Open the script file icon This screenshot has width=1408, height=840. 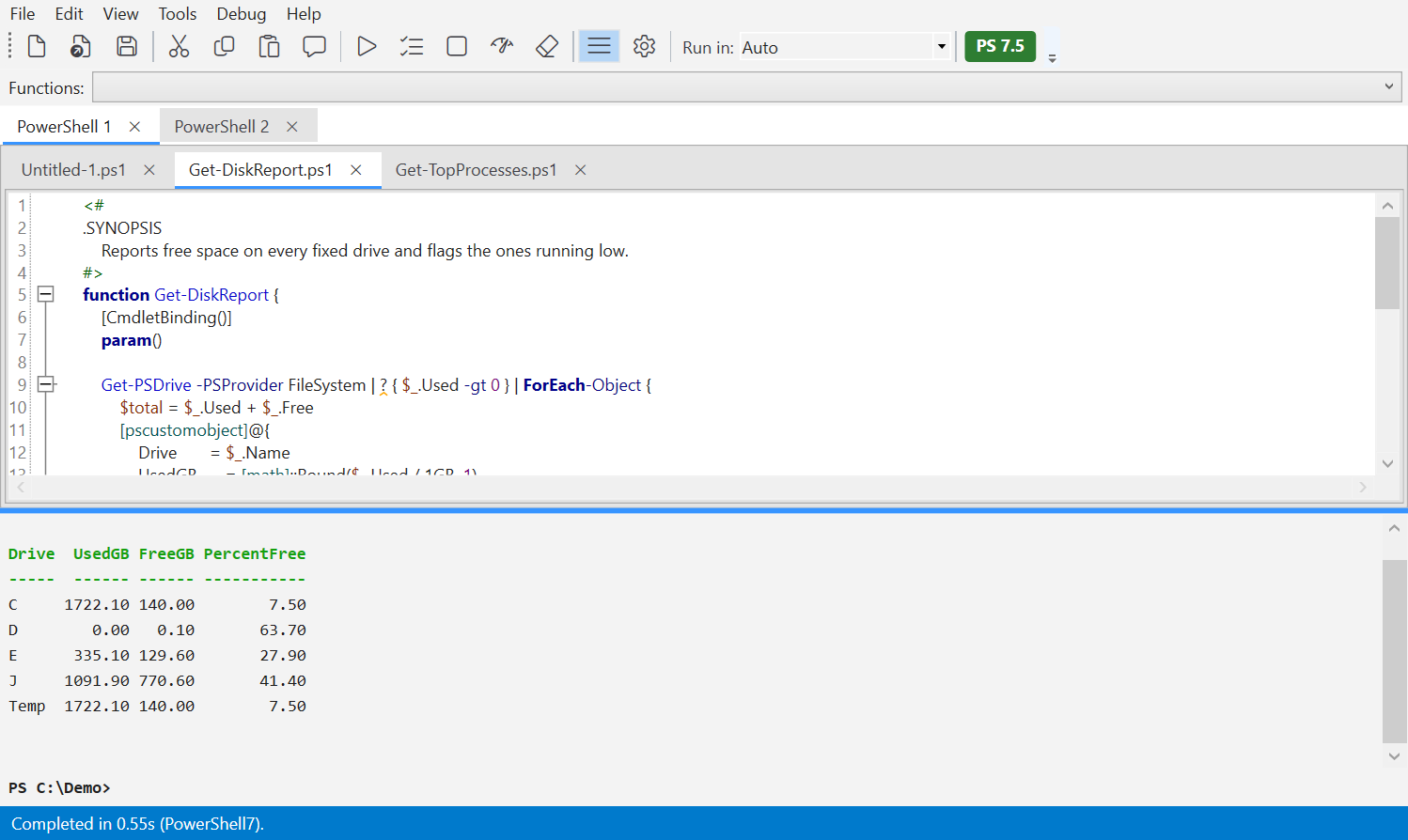pyautogui.click(x=81, y=46)
